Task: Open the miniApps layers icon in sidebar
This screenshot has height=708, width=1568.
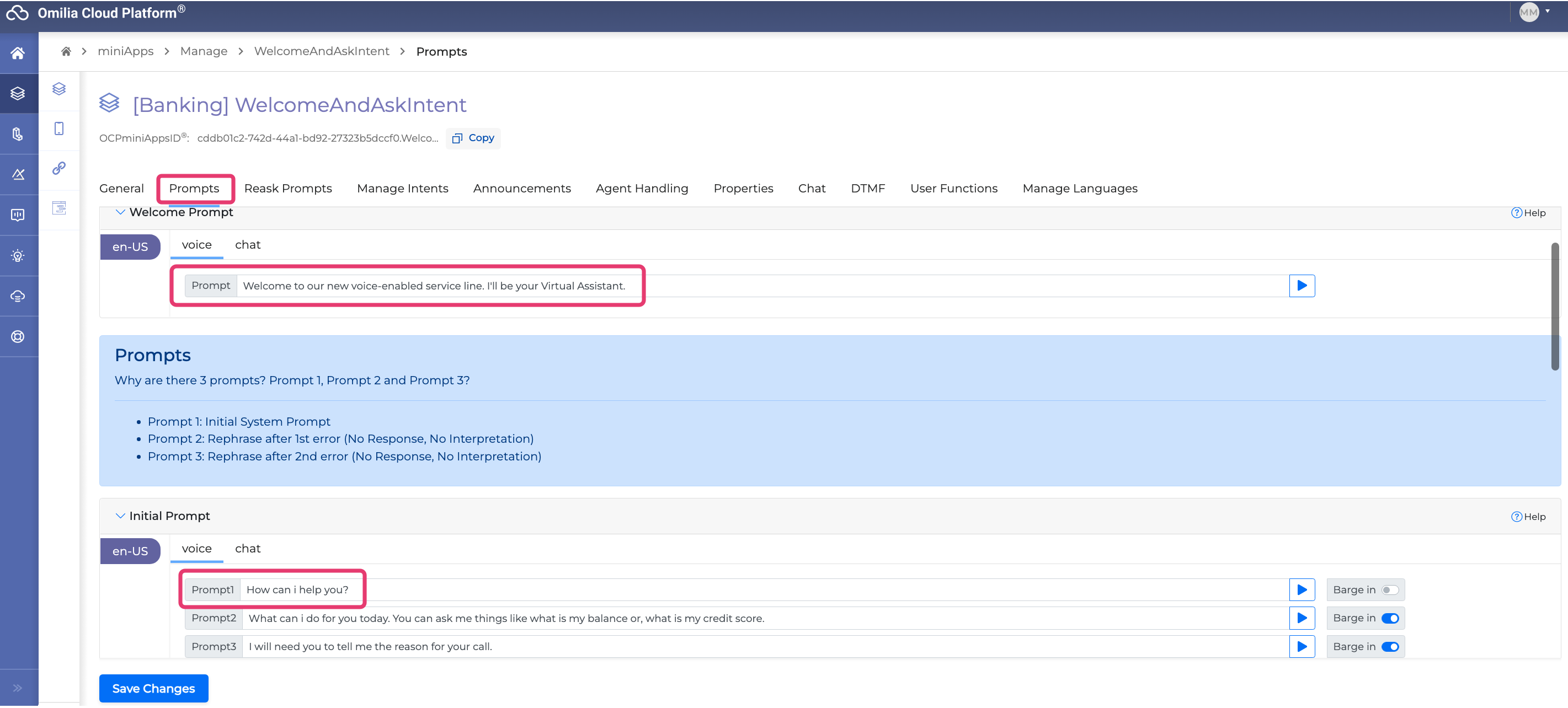Action: click(18, 93)
